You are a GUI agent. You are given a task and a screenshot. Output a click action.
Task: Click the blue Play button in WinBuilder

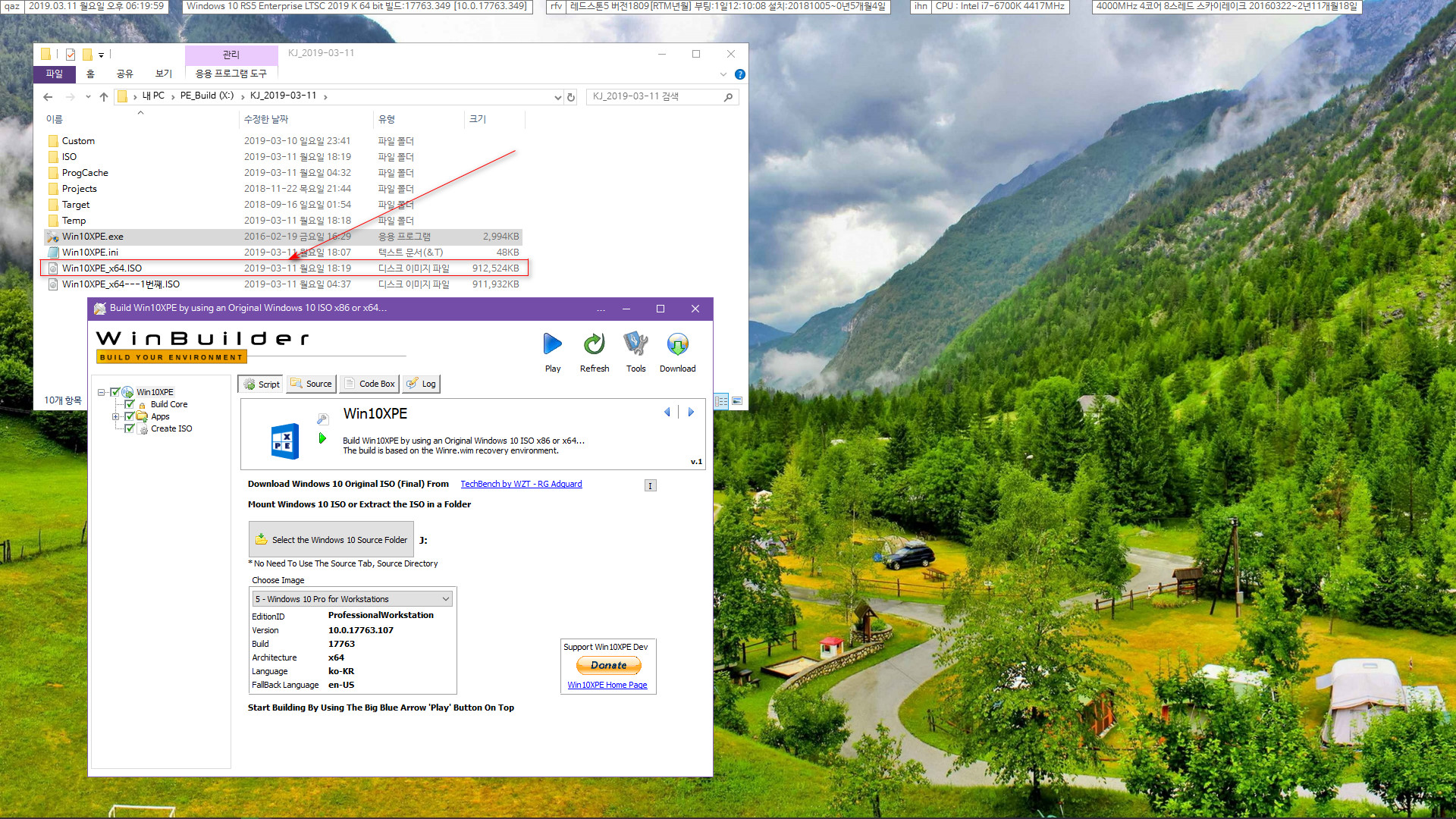(553, 344)
